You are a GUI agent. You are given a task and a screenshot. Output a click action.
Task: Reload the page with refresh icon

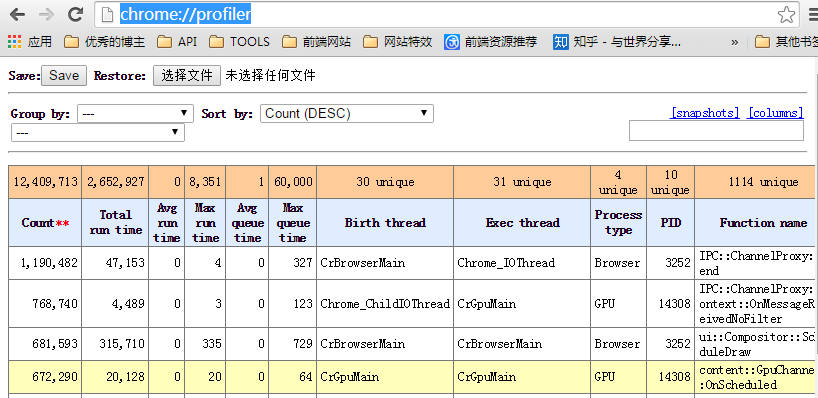[76, 15]
